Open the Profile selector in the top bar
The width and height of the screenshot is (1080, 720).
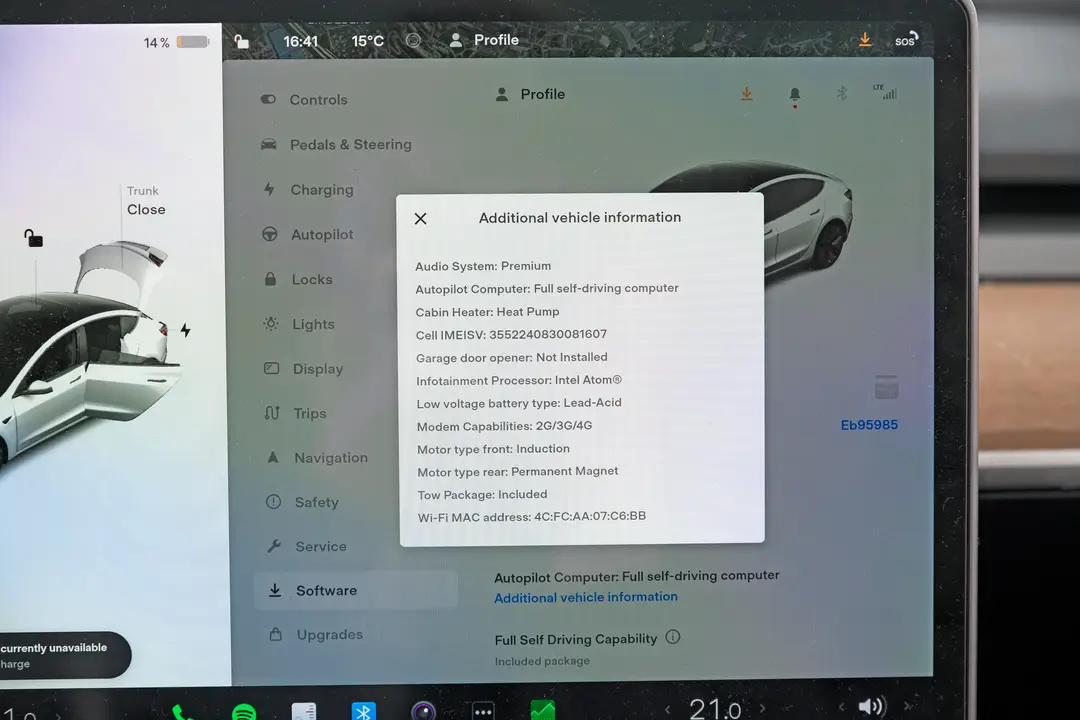tap(484, 40)
